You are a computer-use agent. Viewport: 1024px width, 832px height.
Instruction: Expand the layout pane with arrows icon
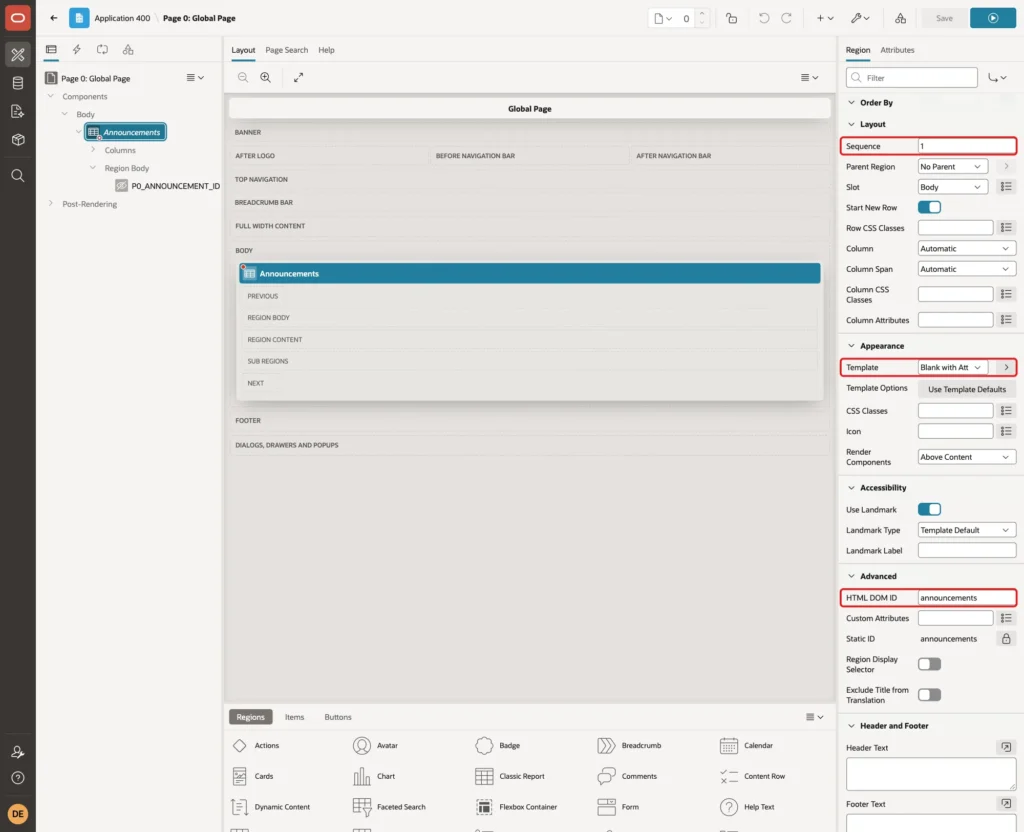[298, 77]
